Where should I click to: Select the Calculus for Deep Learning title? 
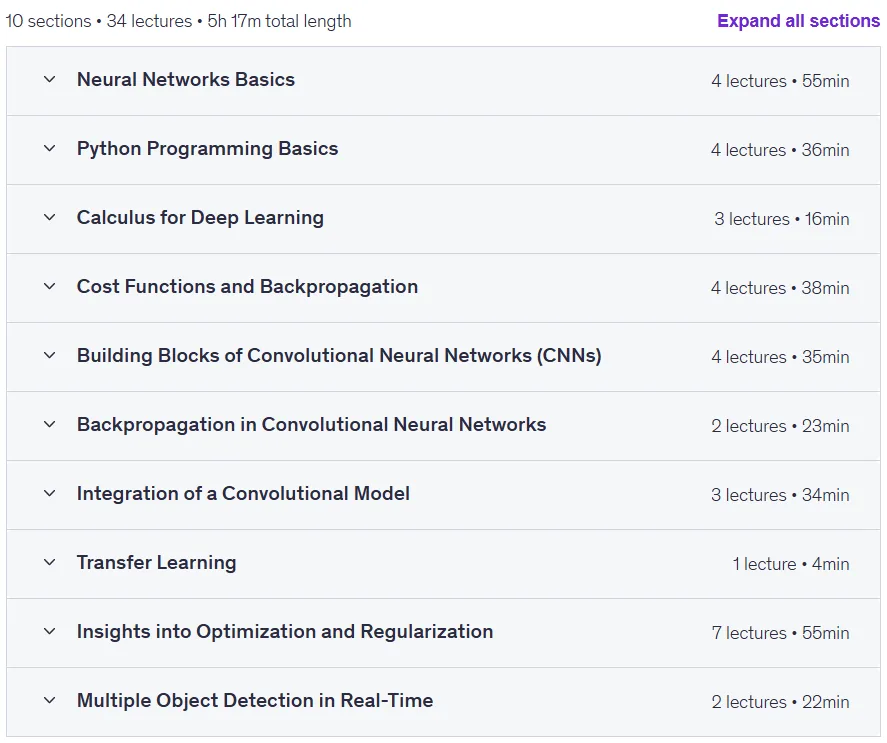[x=200, y=218]
